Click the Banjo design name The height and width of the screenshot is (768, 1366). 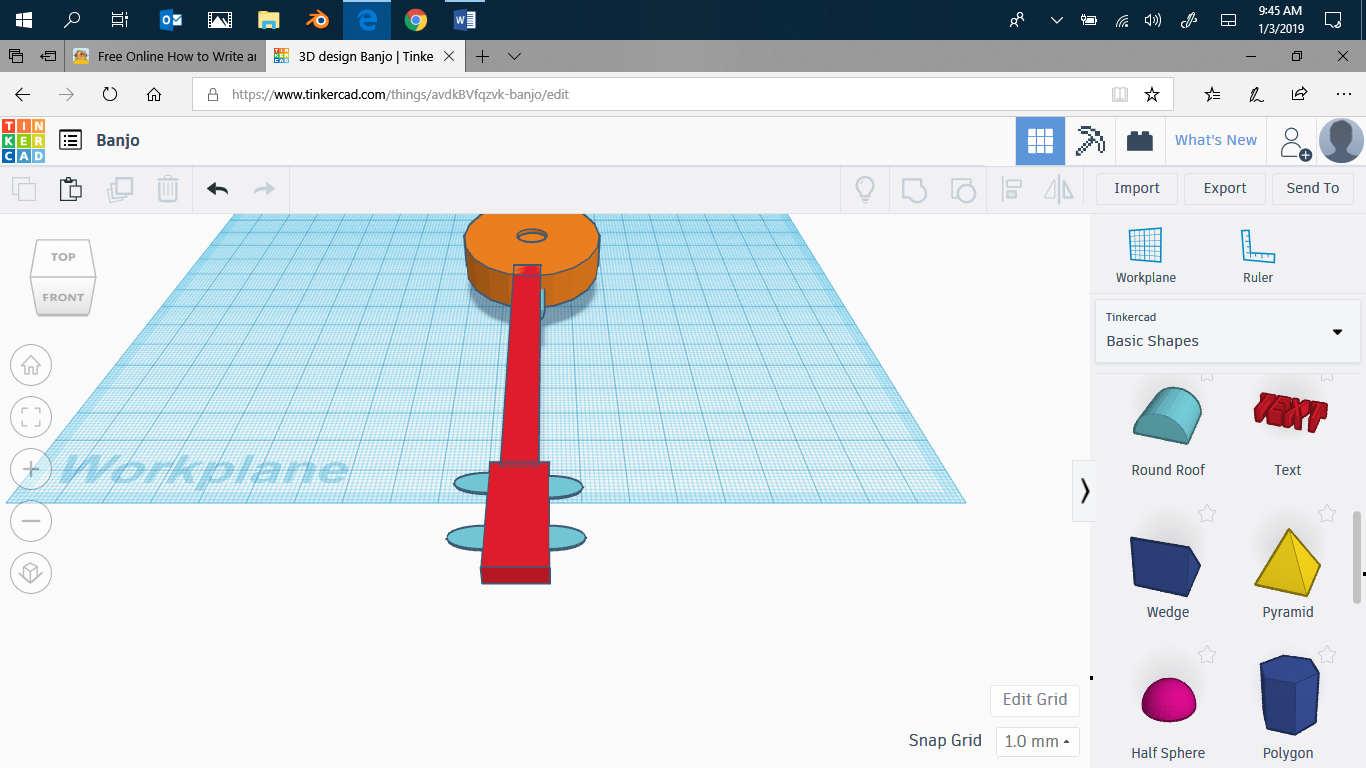118,140
